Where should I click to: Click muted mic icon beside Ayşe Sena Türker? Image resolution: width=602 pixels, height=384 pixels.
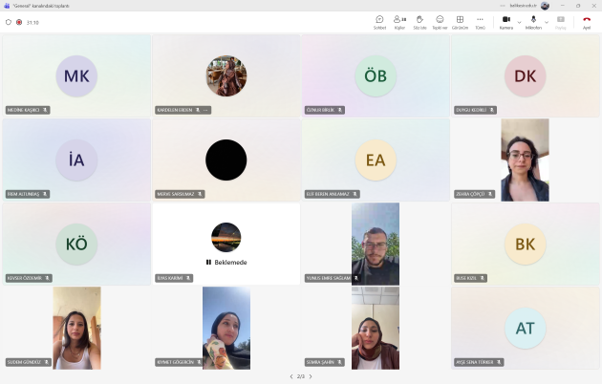click(x=499, y=362)
